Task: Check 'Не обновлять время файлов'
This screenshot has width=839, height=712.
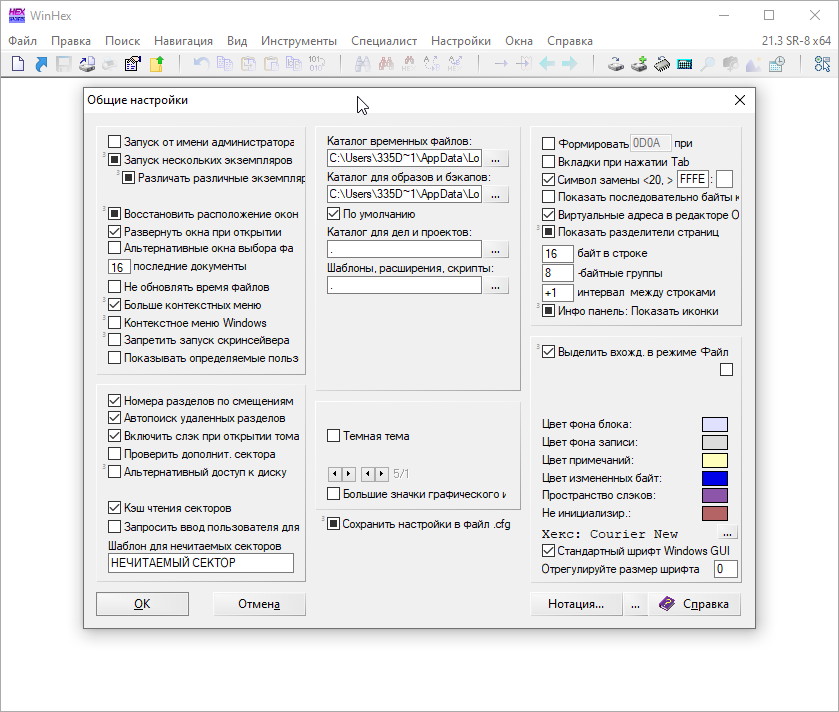Action: click(114, 287)
